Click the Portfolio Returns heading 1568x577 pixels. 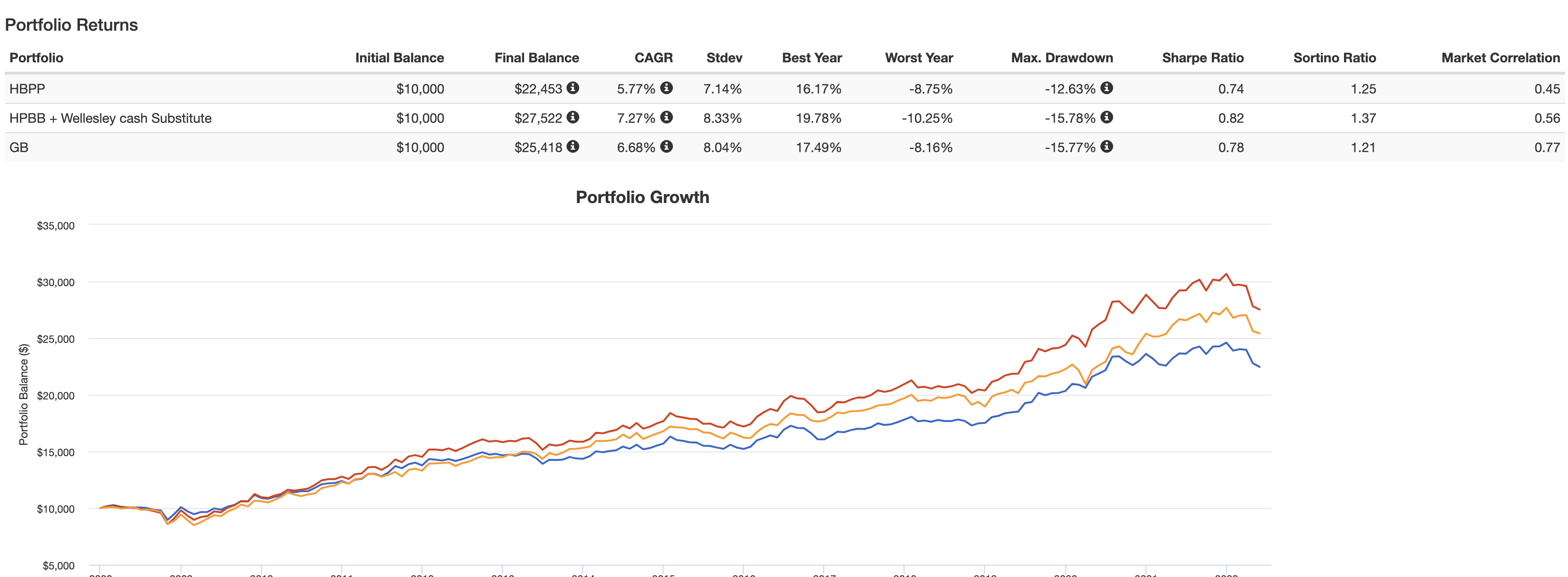71,25
